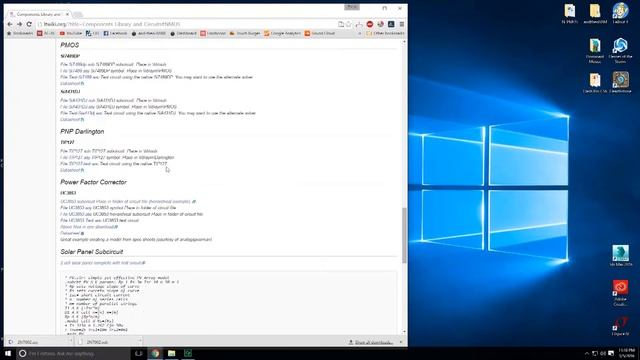Open the Sound Cloud bookmark
This screenshot has height=360, width=640.
pyautogui.click(x=320, y=33)
